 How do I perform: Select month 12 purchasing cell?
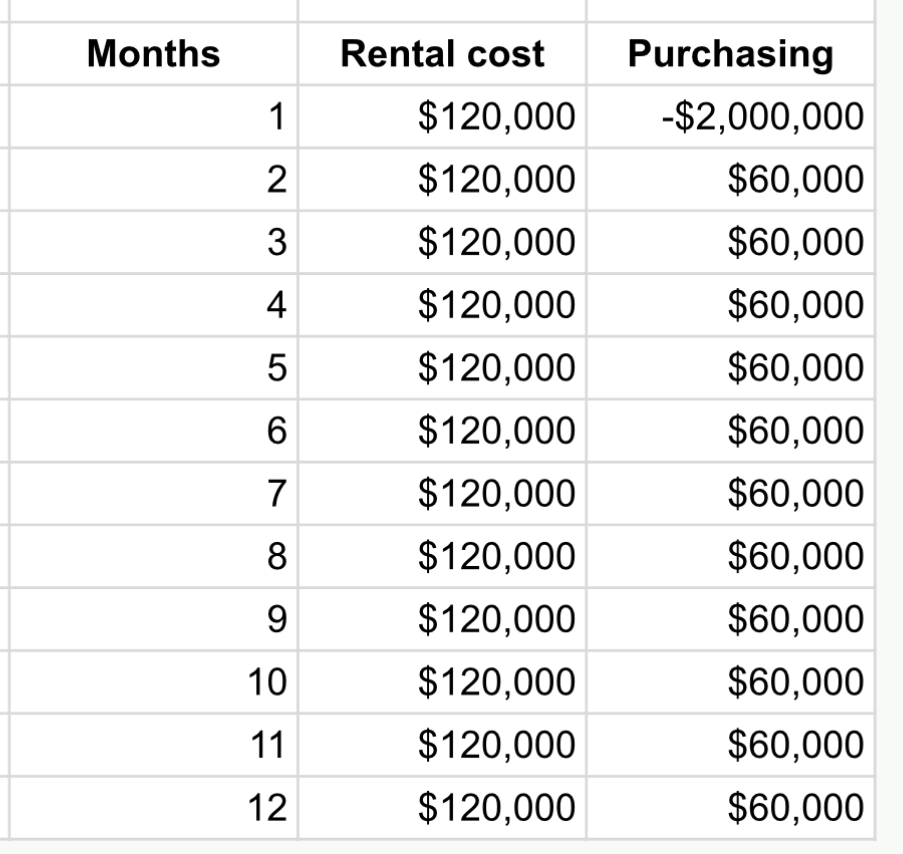[730, 807]
